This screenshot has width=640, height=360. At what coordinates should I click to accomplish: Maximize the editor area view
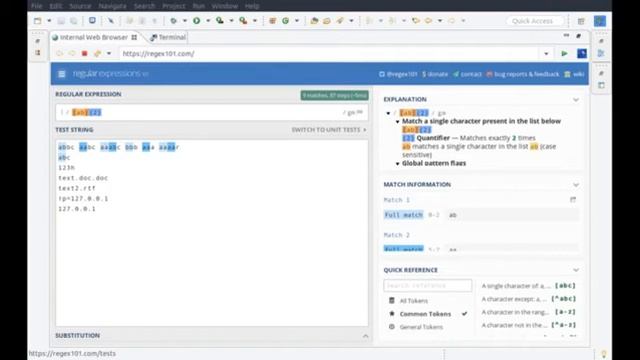click(x=578, y=36)
